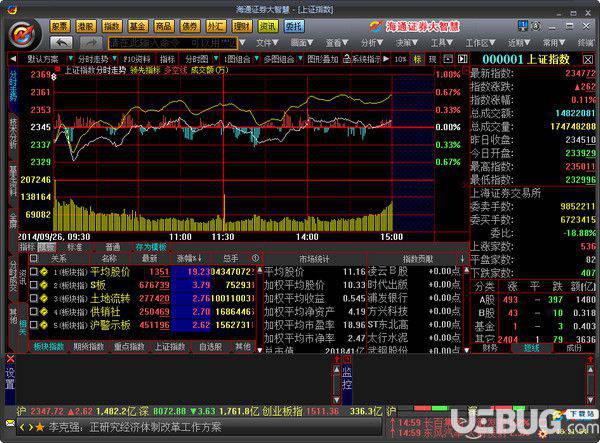The width and height of the screenshot is (600, 443).
Task: Open the 工作区 dropdown menu
Action: [480, 42]
